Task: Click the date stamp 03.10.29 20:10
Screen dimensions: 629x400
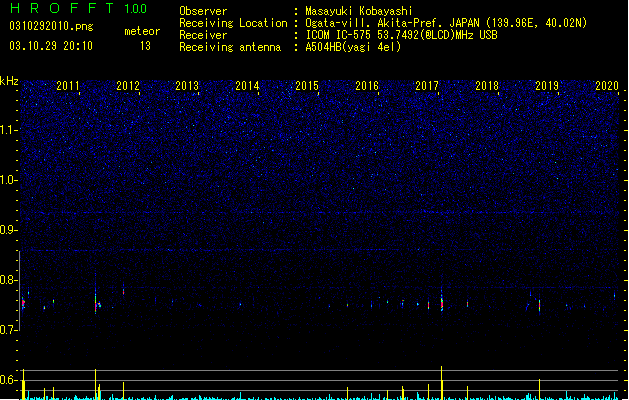Action: pos(51,46)
